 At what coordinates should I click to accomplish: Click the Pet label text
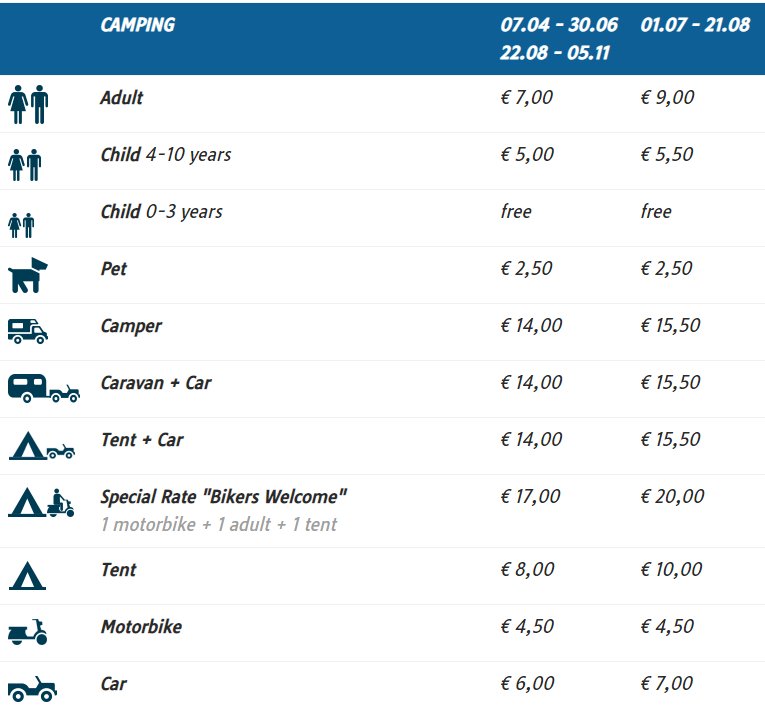tap(114, 269)
